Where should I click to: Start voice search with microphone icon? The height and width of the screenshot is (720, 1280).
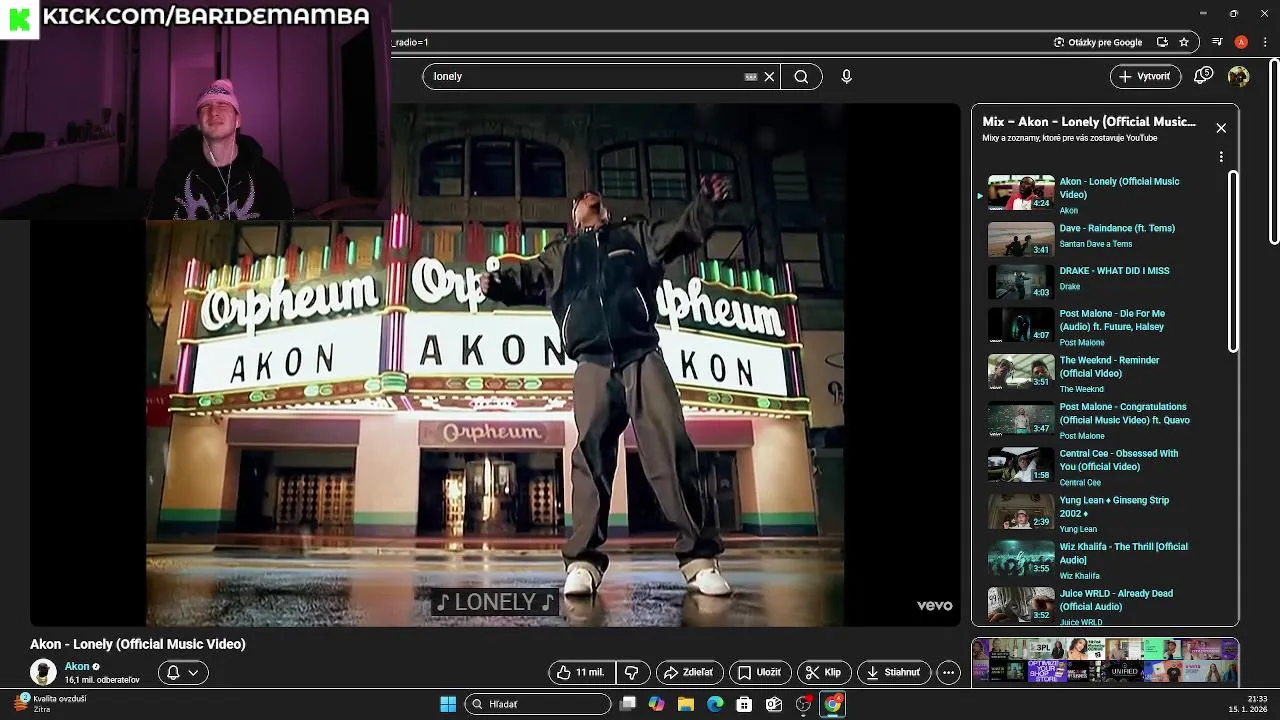point(846,77)
